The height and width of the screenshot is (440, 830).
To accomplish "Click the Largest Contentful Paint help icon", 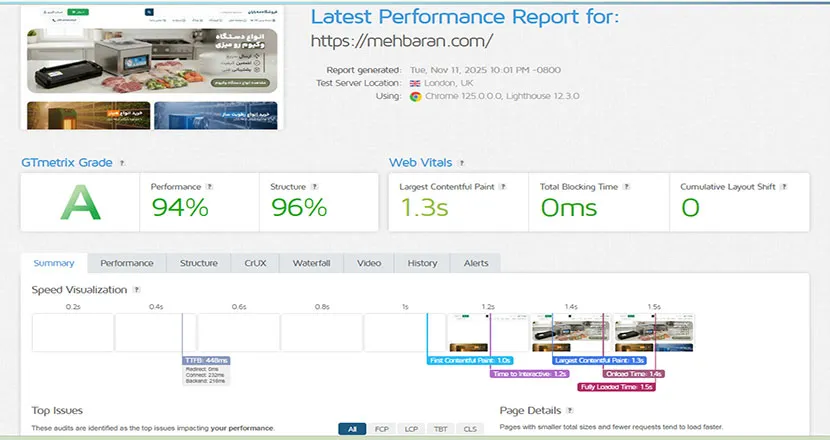I will (503, 187).
